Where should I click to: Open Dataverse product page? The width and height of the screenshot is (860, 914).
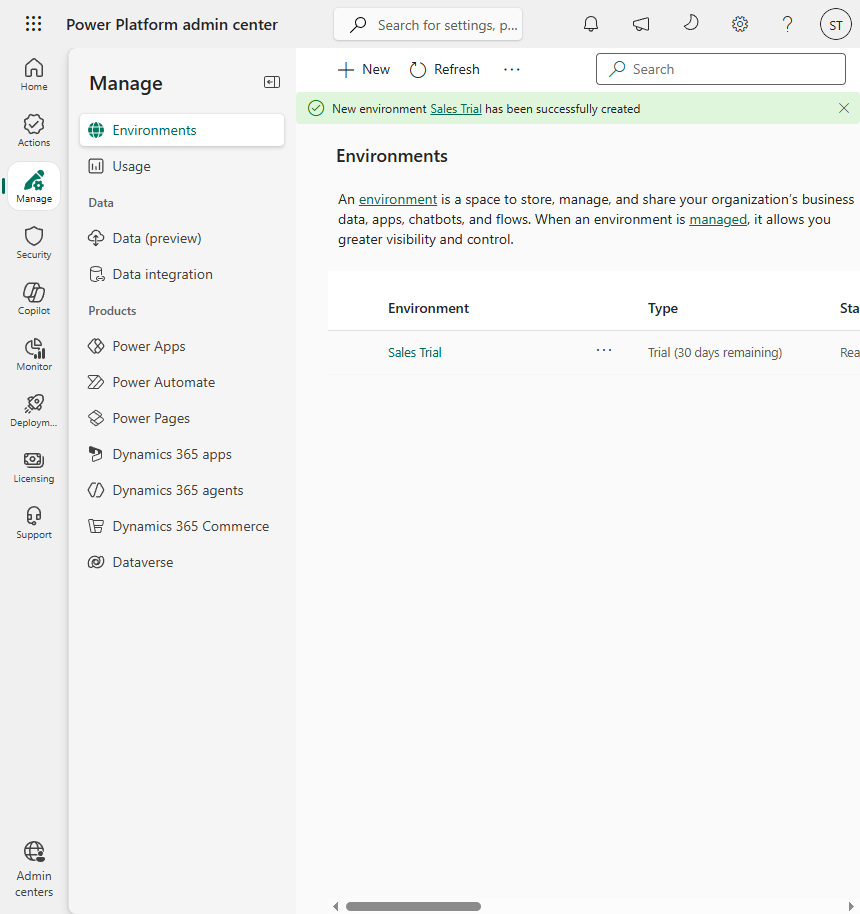point(182,562)
